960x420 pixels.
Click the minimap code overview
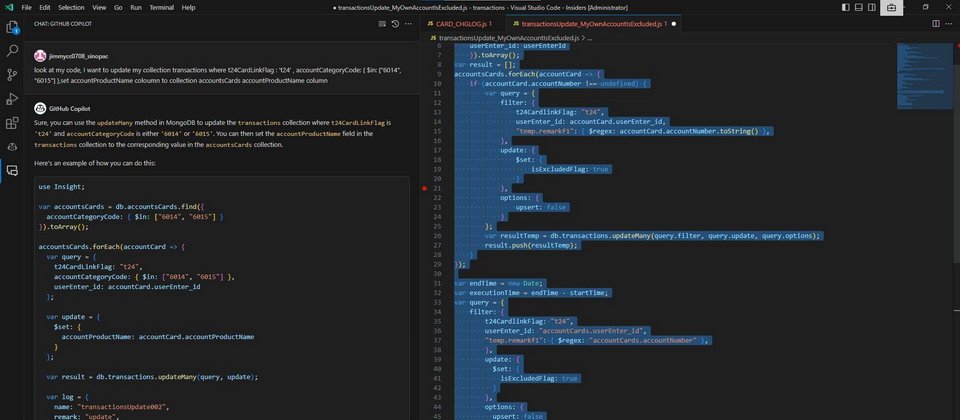click(x=924, y=75)
